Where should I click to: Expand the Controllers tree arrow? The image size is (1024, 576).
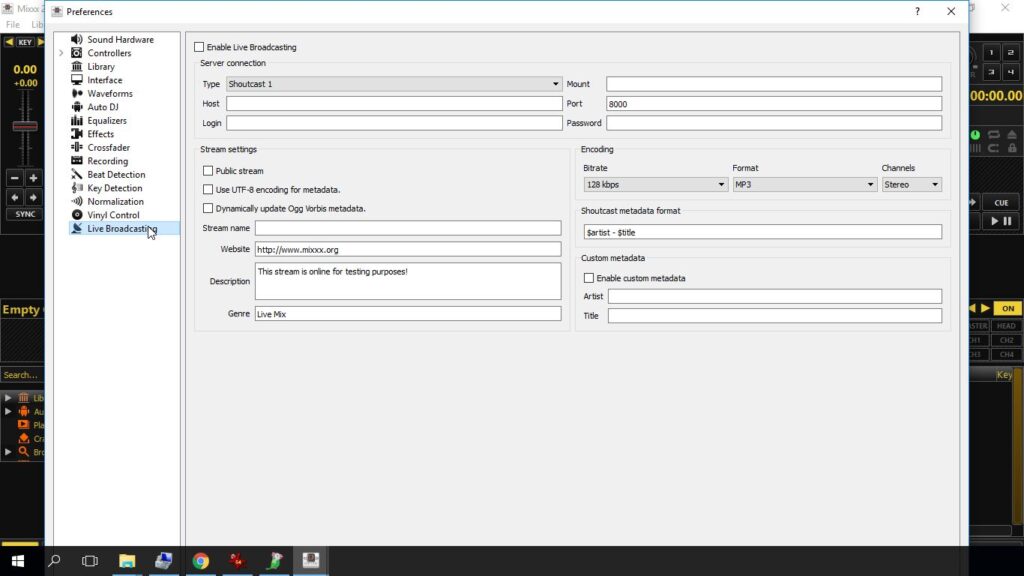61,53
